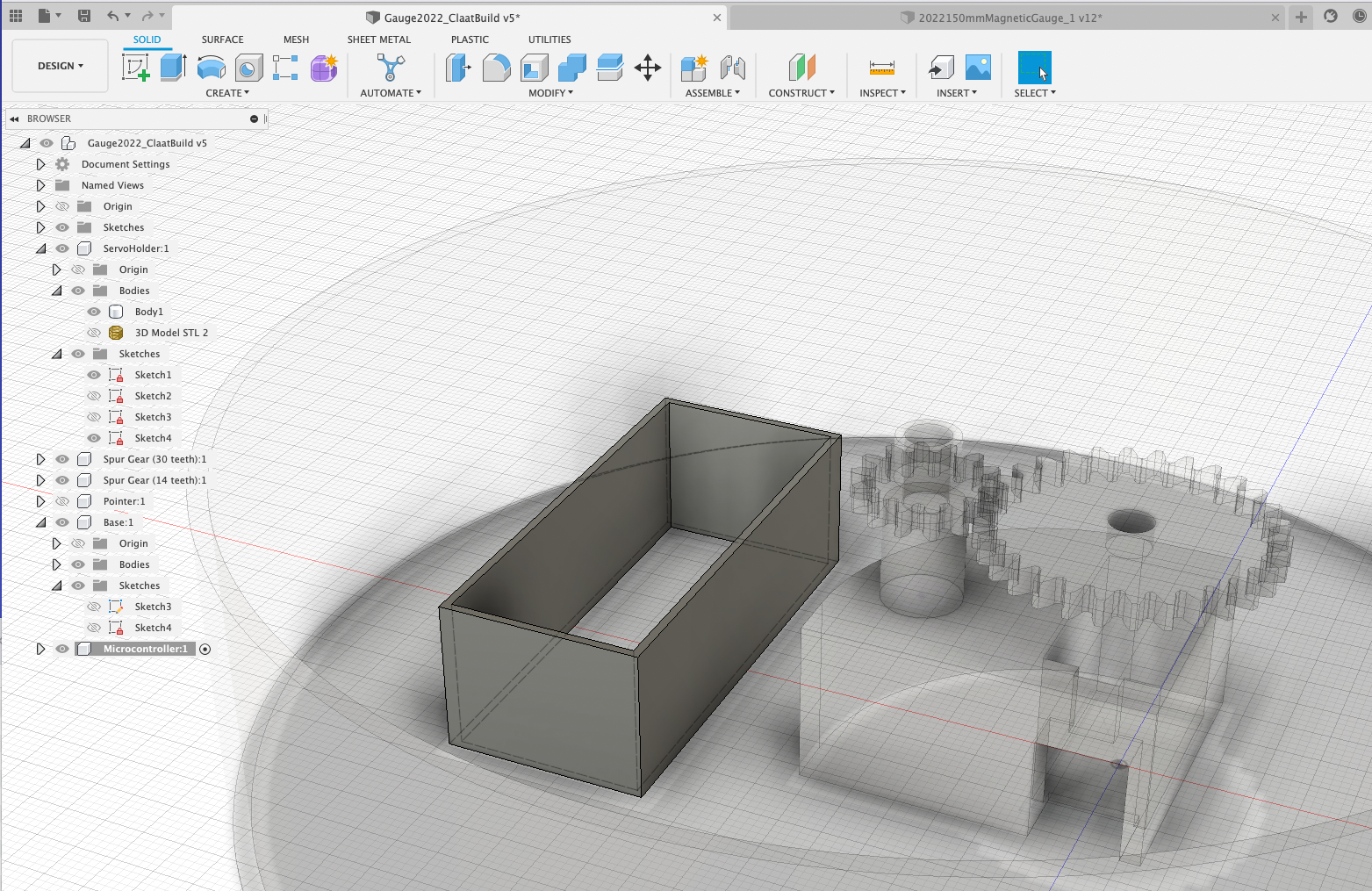Switch to the UTILITIES tab
Screen dimensions: 1372x891
coord(550,40)
